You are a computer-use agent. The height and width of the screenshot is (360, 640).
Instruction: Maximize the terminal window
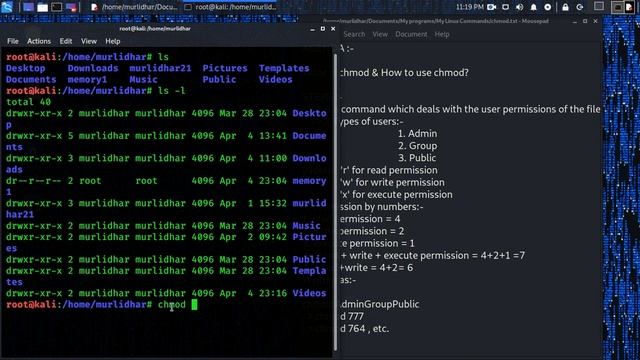pyautogui.click(x=323, y=29)
